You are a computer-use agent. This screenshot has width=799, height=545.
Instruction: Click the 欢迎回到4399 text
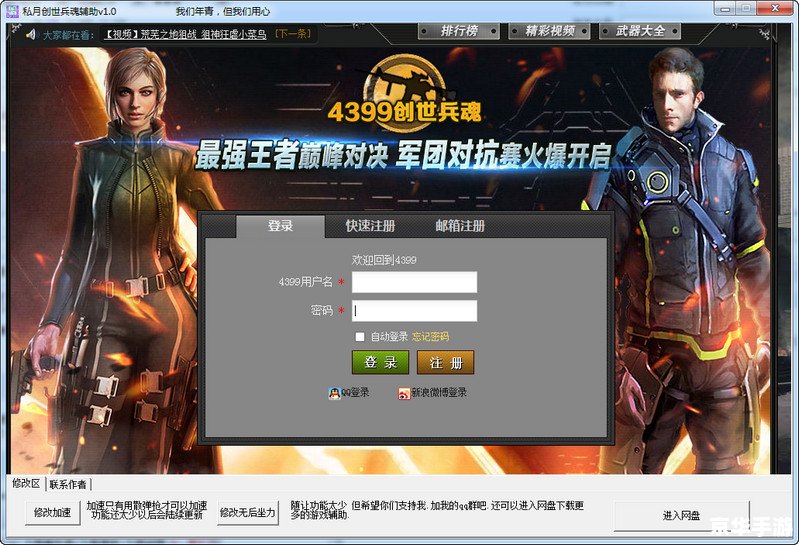point(384,260)
